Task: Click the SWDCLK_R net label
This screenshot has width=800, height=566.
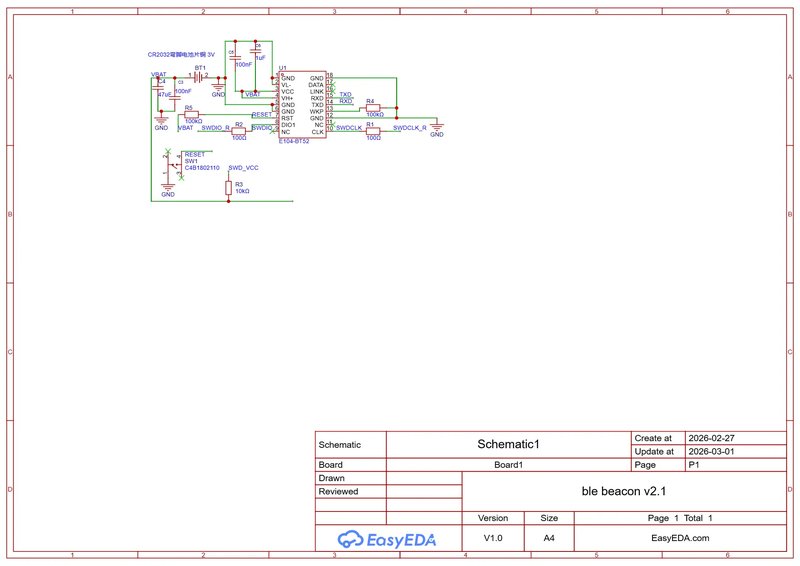Action: [x=410, y=128]
